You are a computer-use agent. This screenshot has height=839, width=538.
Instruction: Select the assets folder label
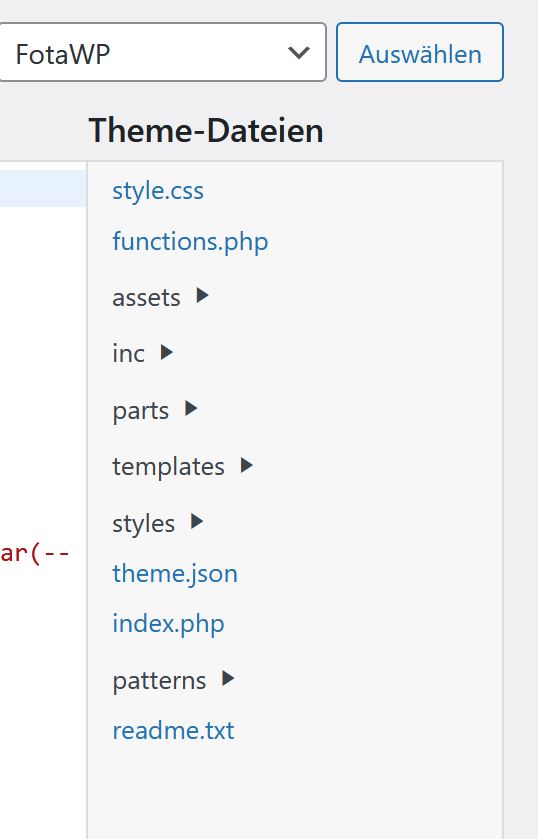pos(146,298)
